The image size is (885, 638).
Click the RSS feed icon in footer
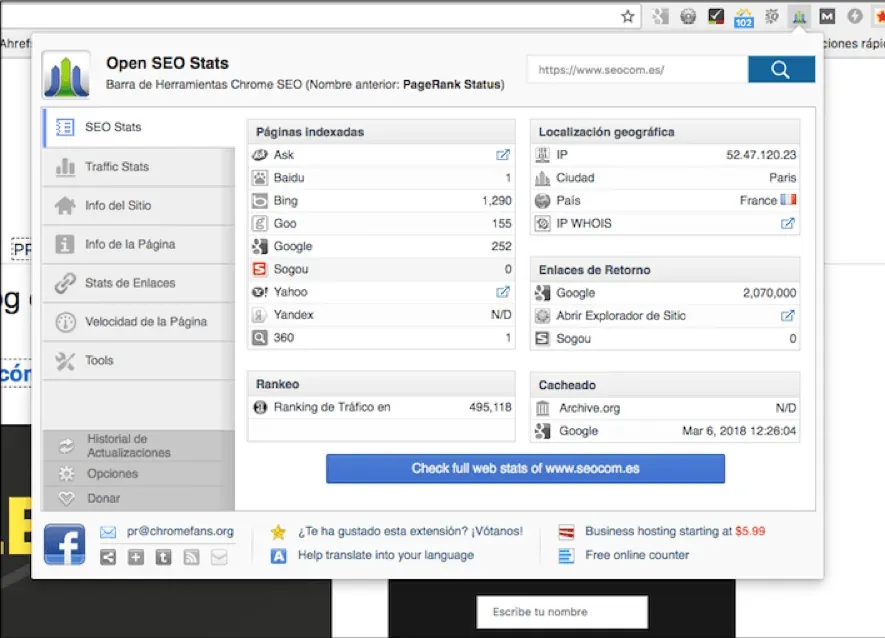(191, 558)
